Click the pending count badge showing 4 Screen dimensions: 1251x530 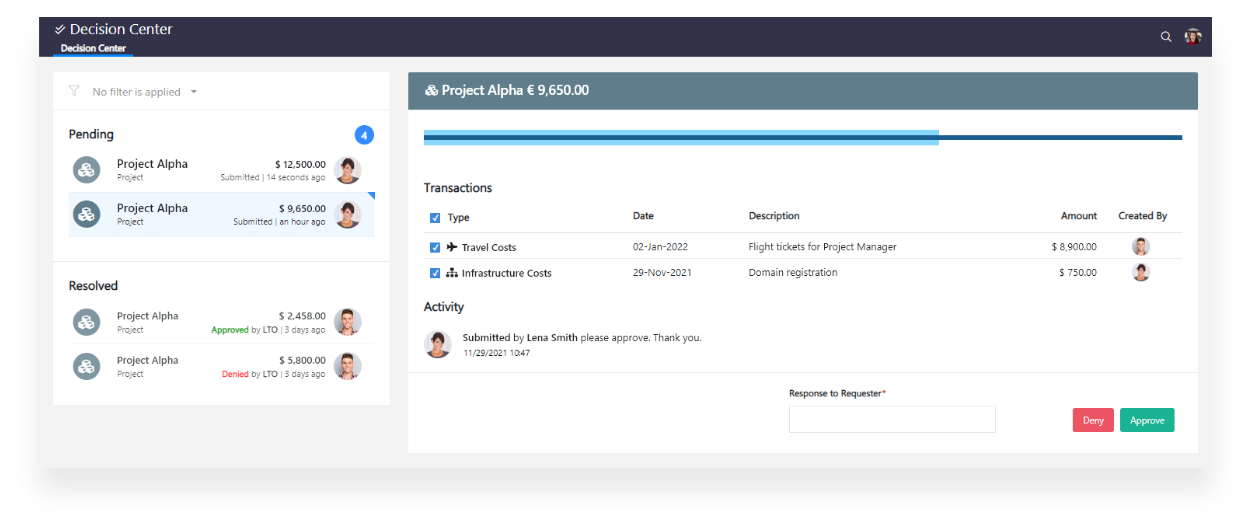pyautogui.click(x=364, y=135)
